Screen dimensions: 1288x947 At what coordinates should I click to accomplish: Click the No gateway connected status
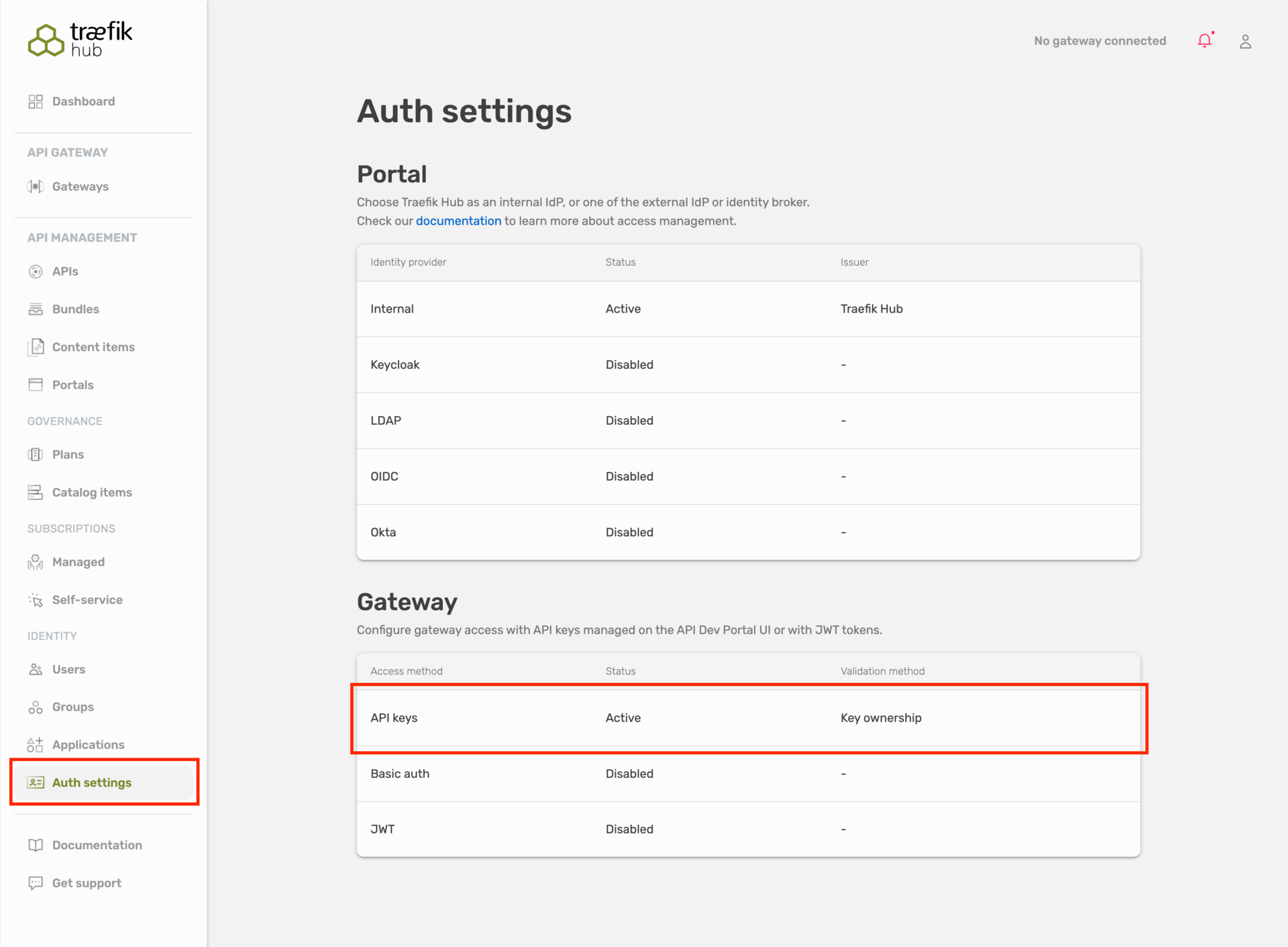[x=1099, y=41]
